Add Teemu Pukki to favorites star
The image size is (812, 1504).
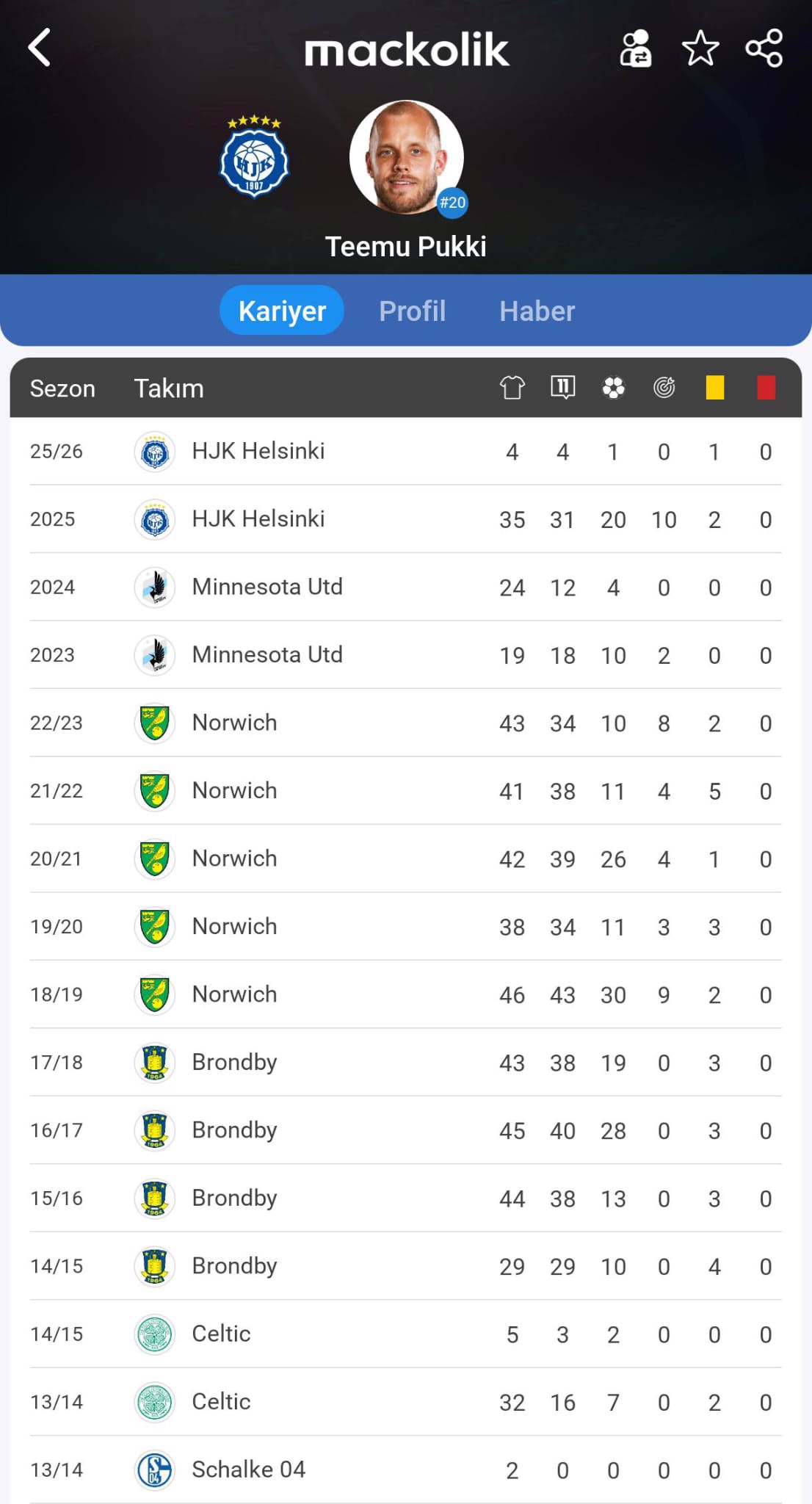pos(700,49)
